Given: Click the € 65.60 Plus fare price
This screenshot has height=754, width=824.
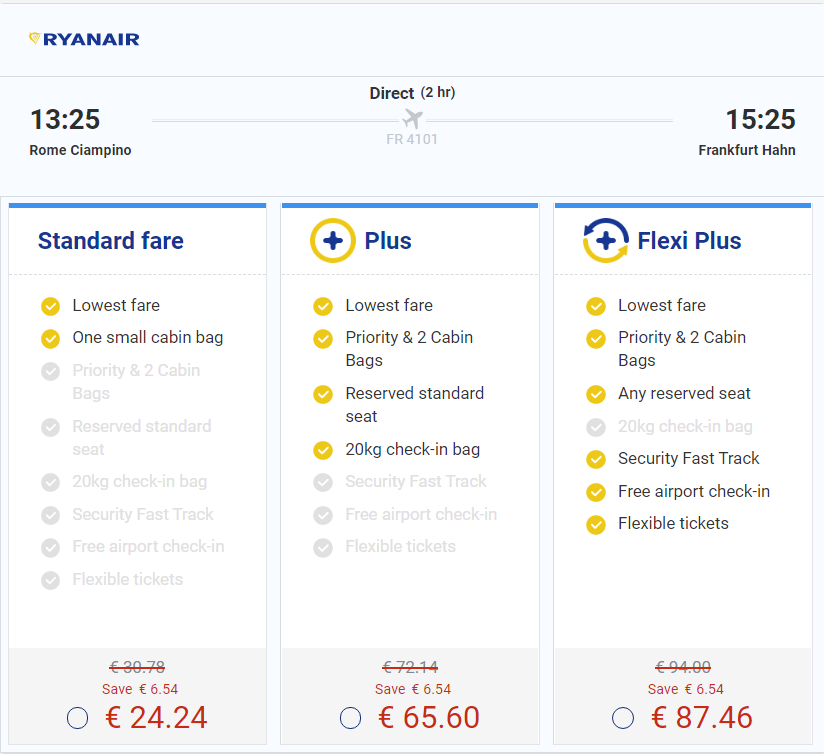Looking at the screenshot, I should [x=429, y=718].
